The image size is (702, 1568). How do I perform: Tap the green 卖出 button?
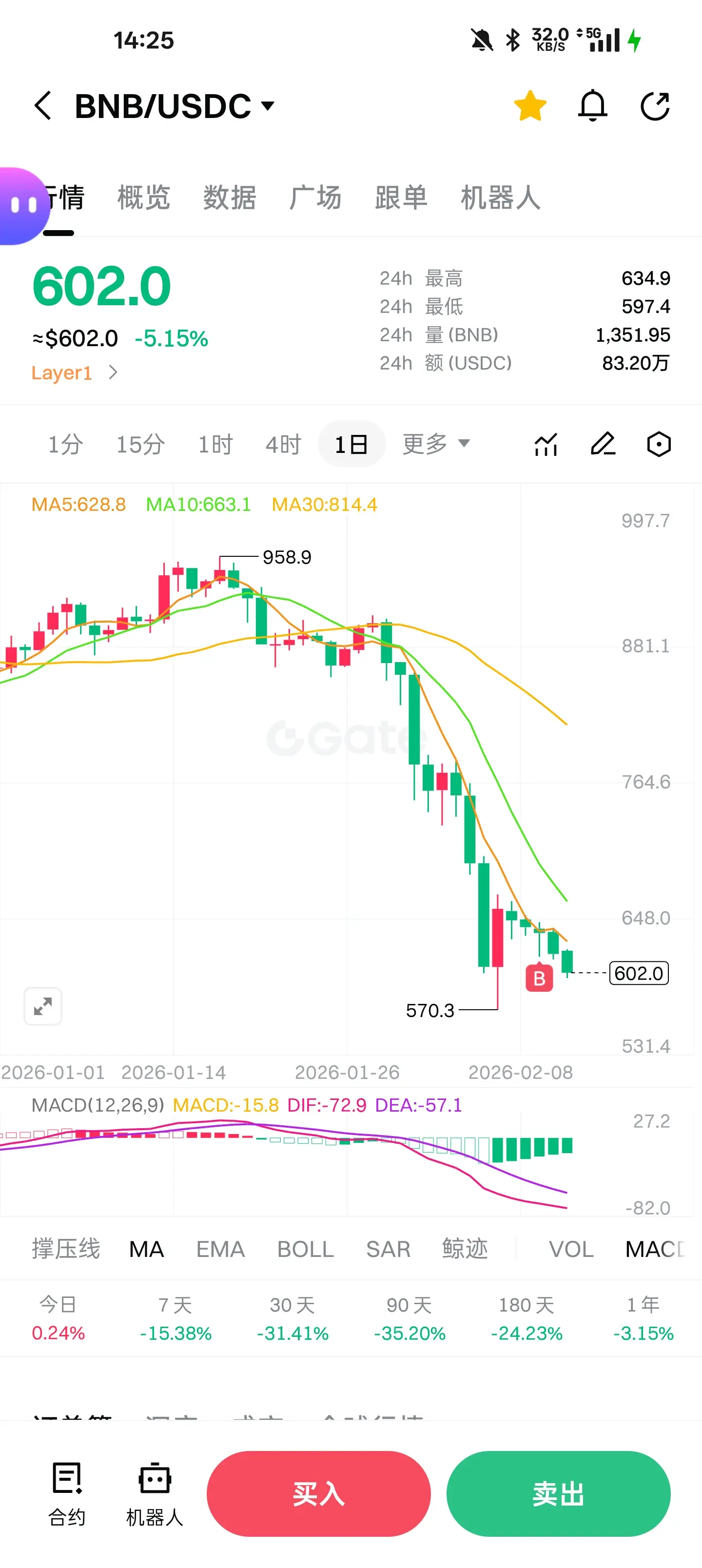[558, 1493]
